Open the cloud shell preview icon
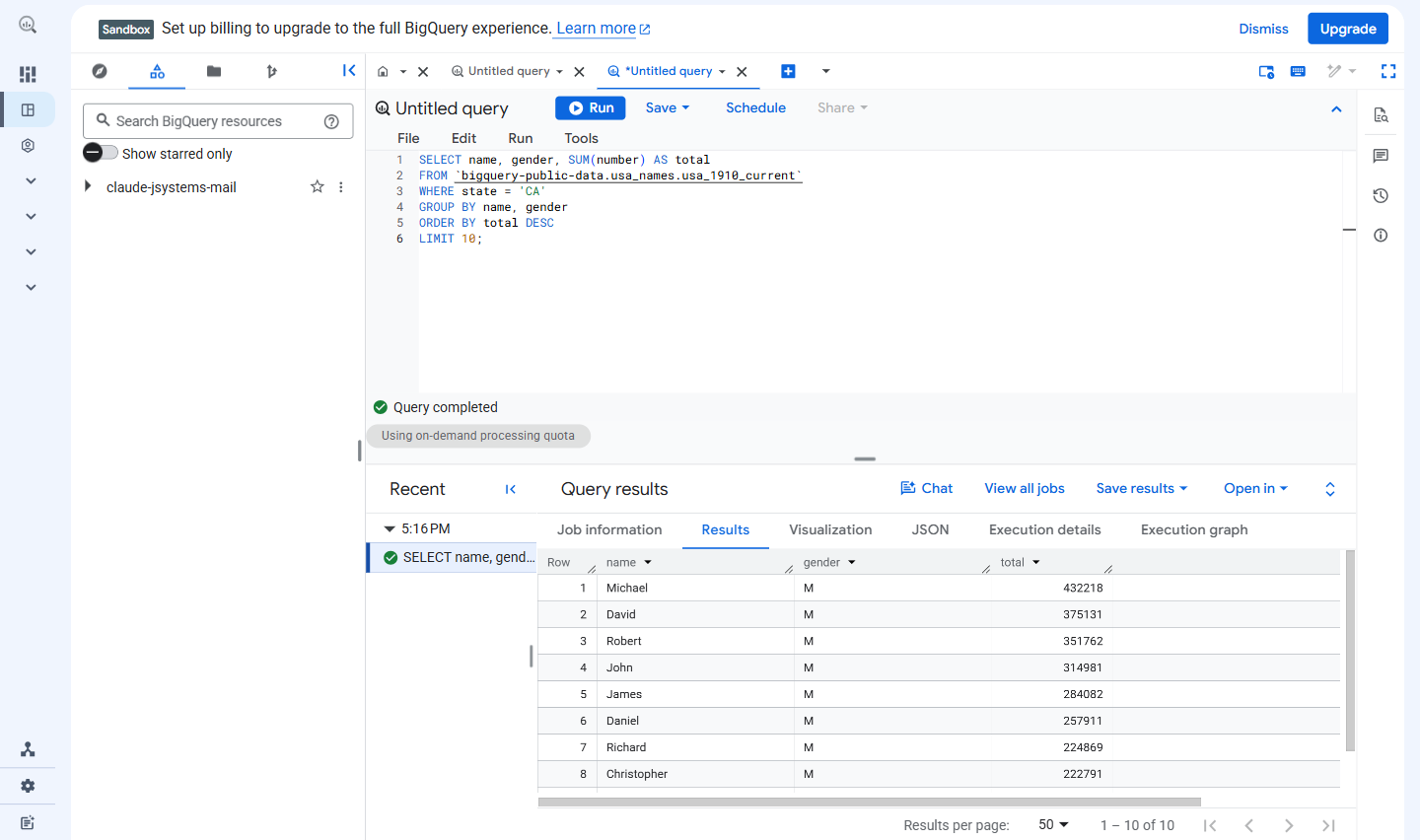The height and width of the screenshot is (840, 1420). tap(1266, 71)
